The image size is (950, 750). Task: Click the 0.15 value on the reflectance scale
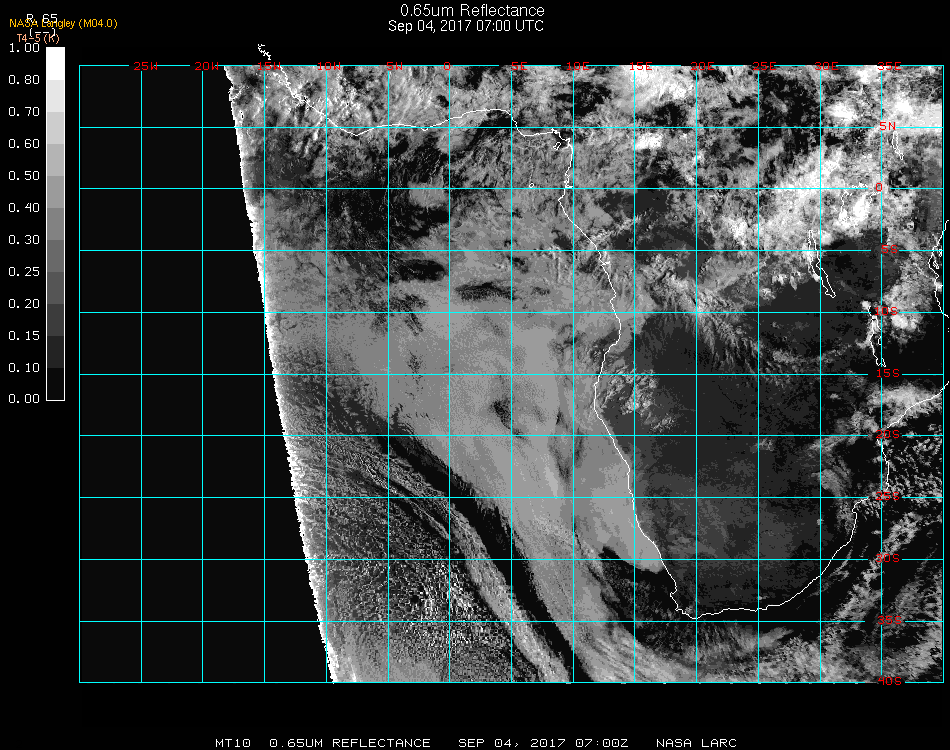click(x=24, y=336)
